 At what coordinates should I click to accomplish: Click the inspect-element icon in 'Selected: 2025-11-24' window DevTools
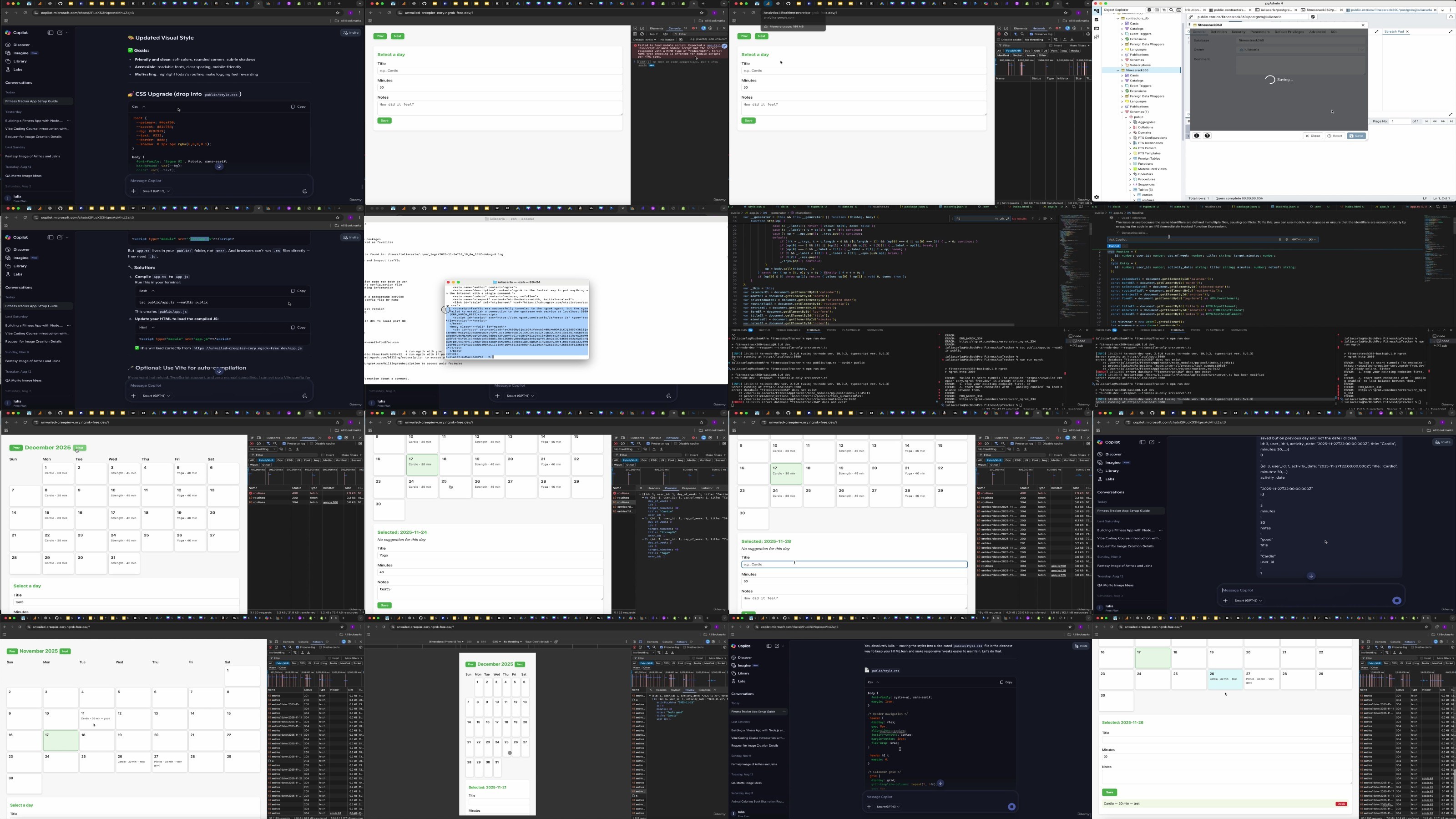pyautogui.click(x=616, y=437)
